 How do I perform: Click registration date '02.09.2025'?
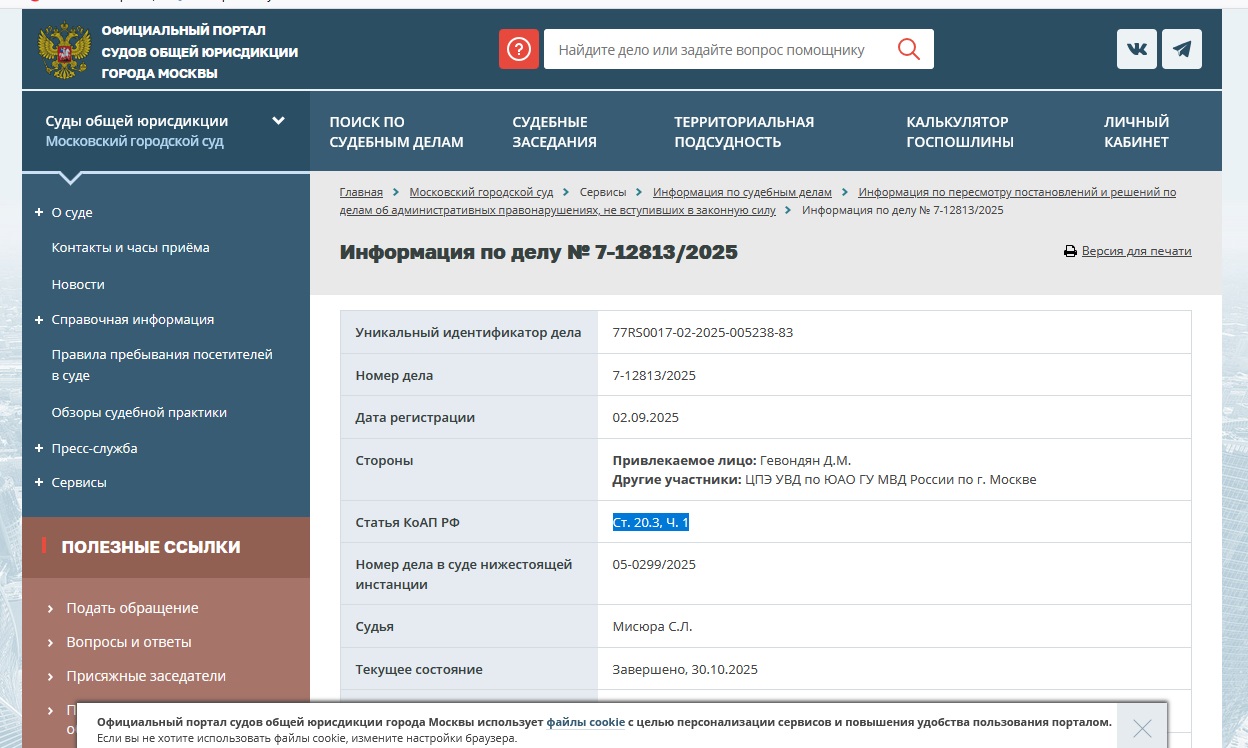click(x=645, y=418)
